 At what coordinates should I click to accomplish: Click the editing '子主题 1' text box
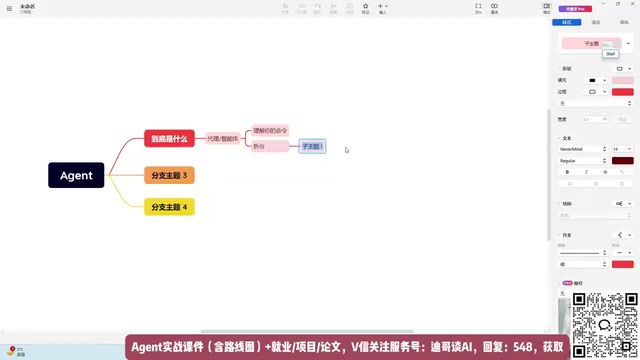tap(313, 146)
